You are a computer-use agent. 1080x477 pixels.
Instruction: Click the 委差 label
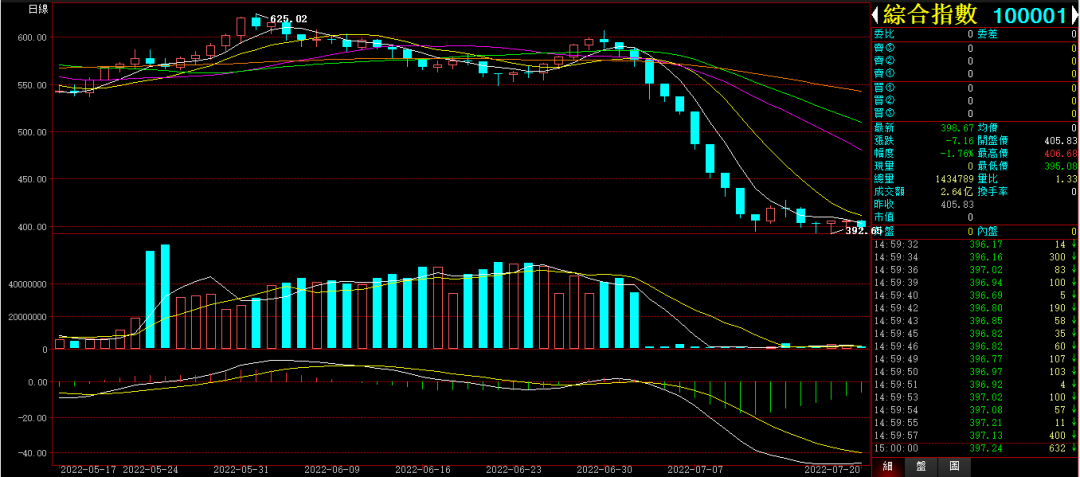[987, 34]
